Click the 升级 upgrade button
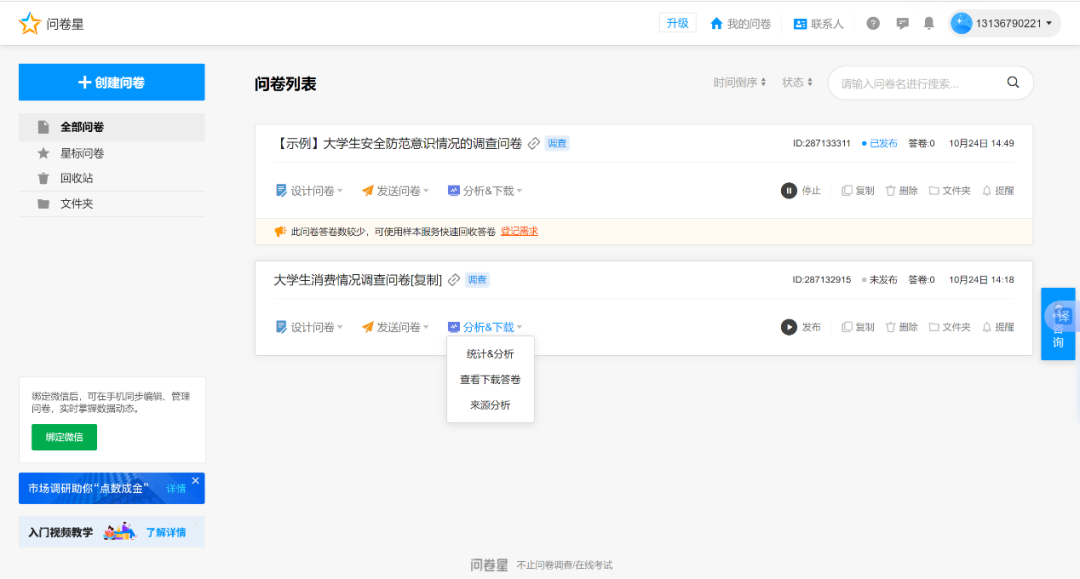Viewport: 1080px width, 579px height. click(x=677, y=23)
